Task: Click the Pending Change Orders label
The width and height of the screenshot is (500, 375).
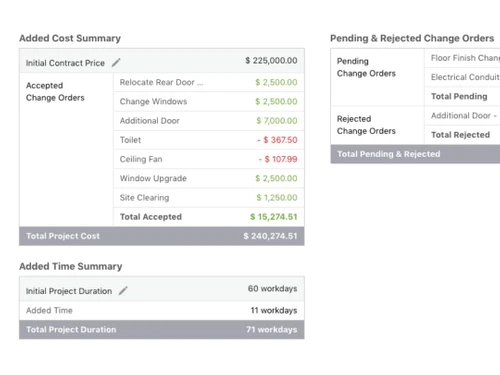Action: tap(366, 67)
